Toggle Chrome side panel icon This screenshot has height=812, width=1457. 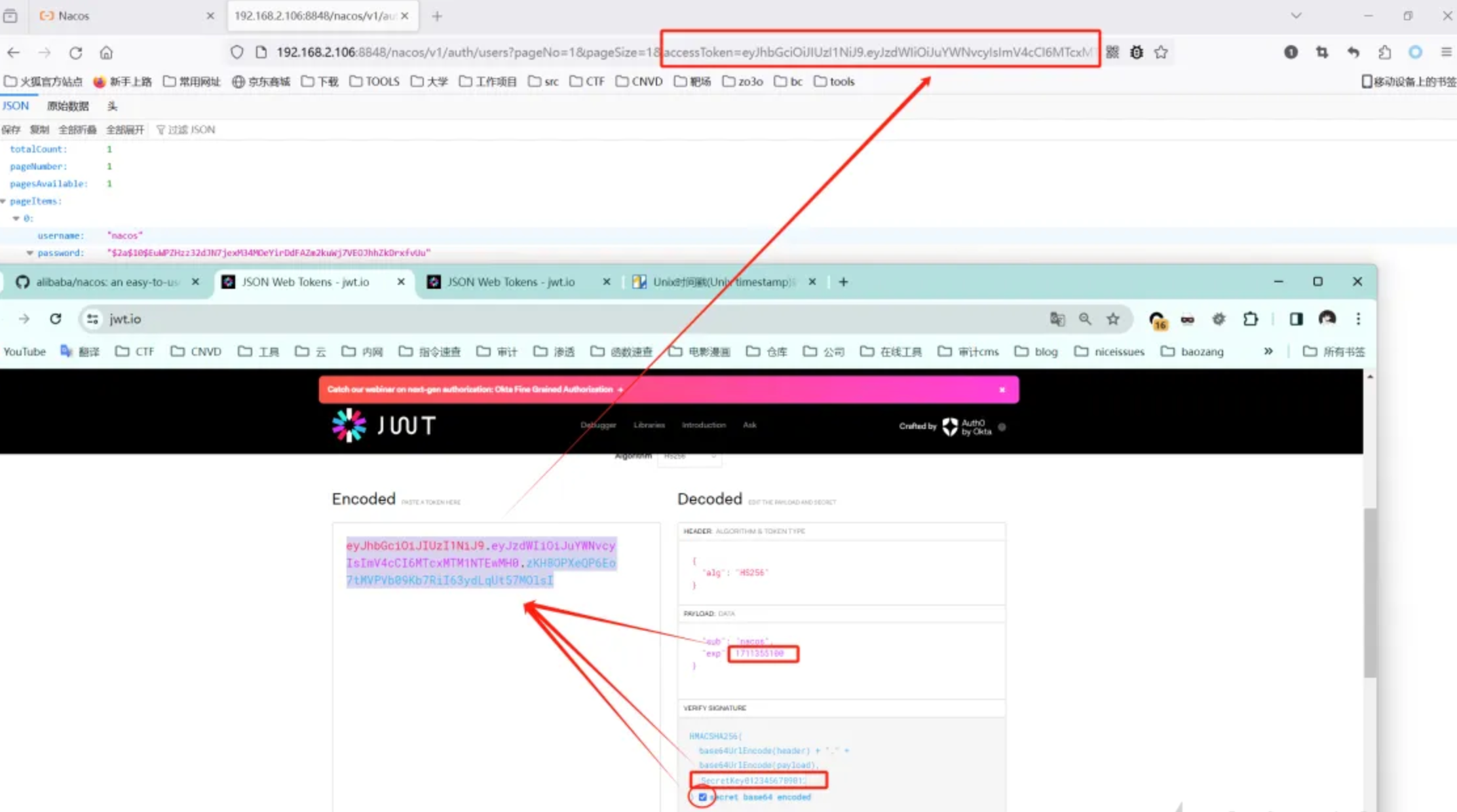click(1296, 319)
